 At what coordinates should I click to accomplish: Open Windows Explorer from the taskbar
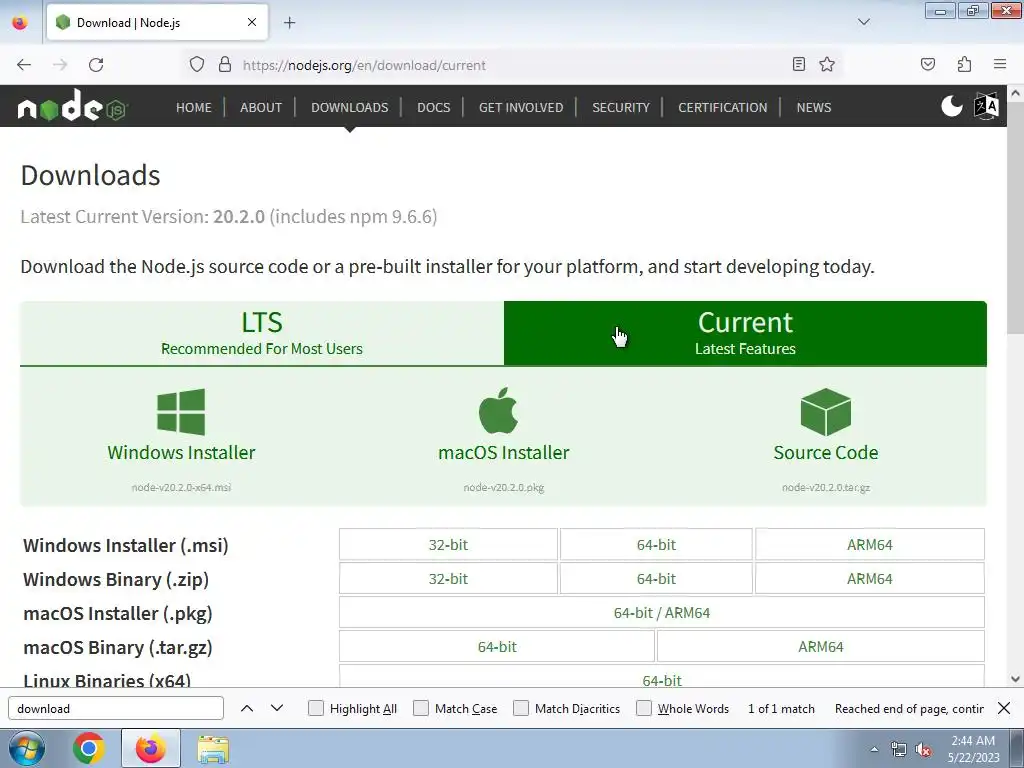click(213, 748)
